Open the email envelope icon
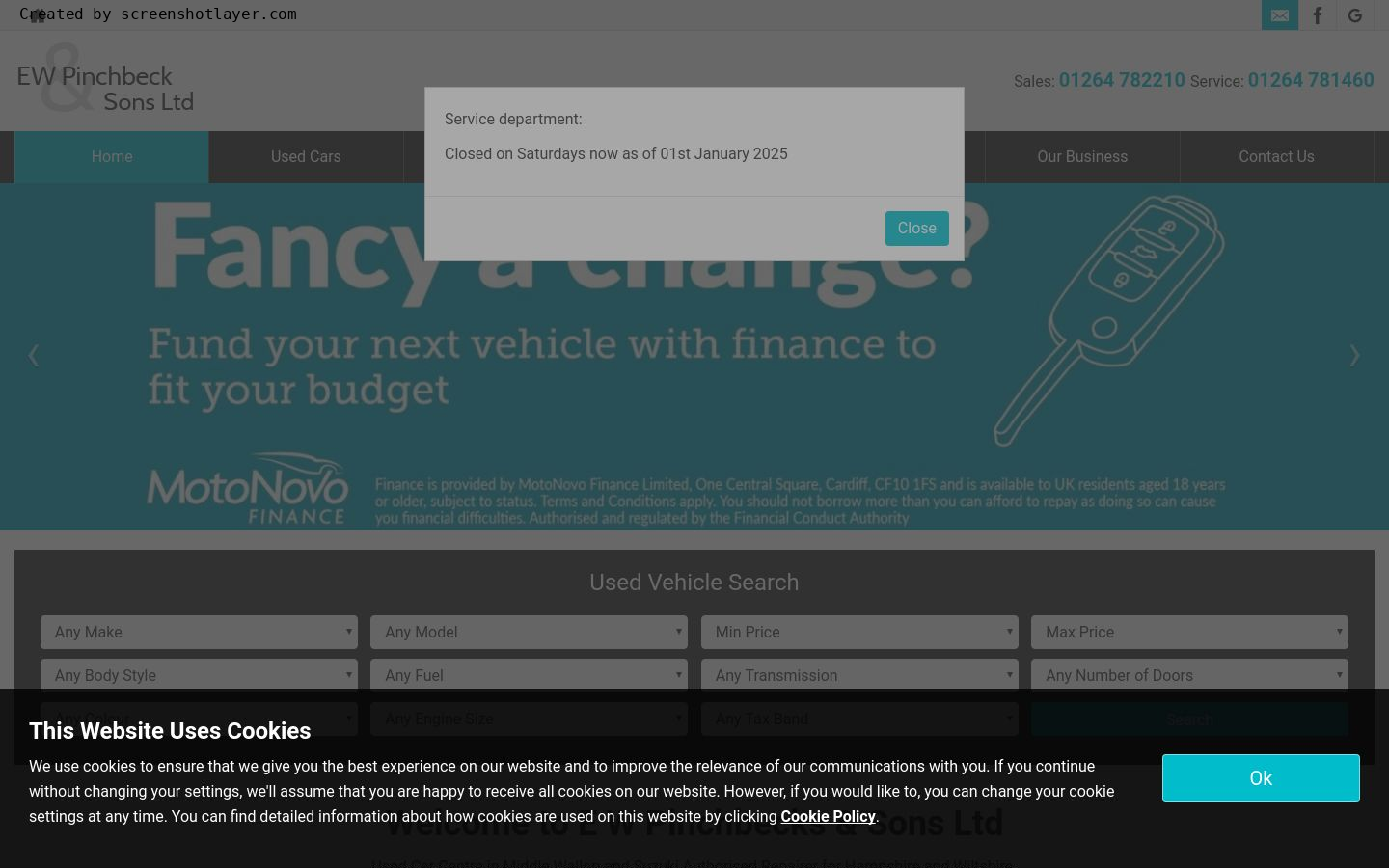The image size is (1389, 868). coord(1279,15)
